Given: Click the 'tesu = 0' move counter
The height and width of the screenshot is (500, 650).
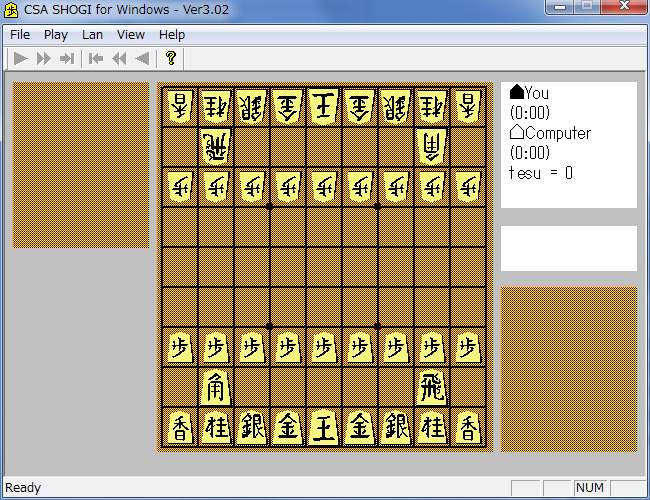Looking at the screenshot, I should coord(541,172).
